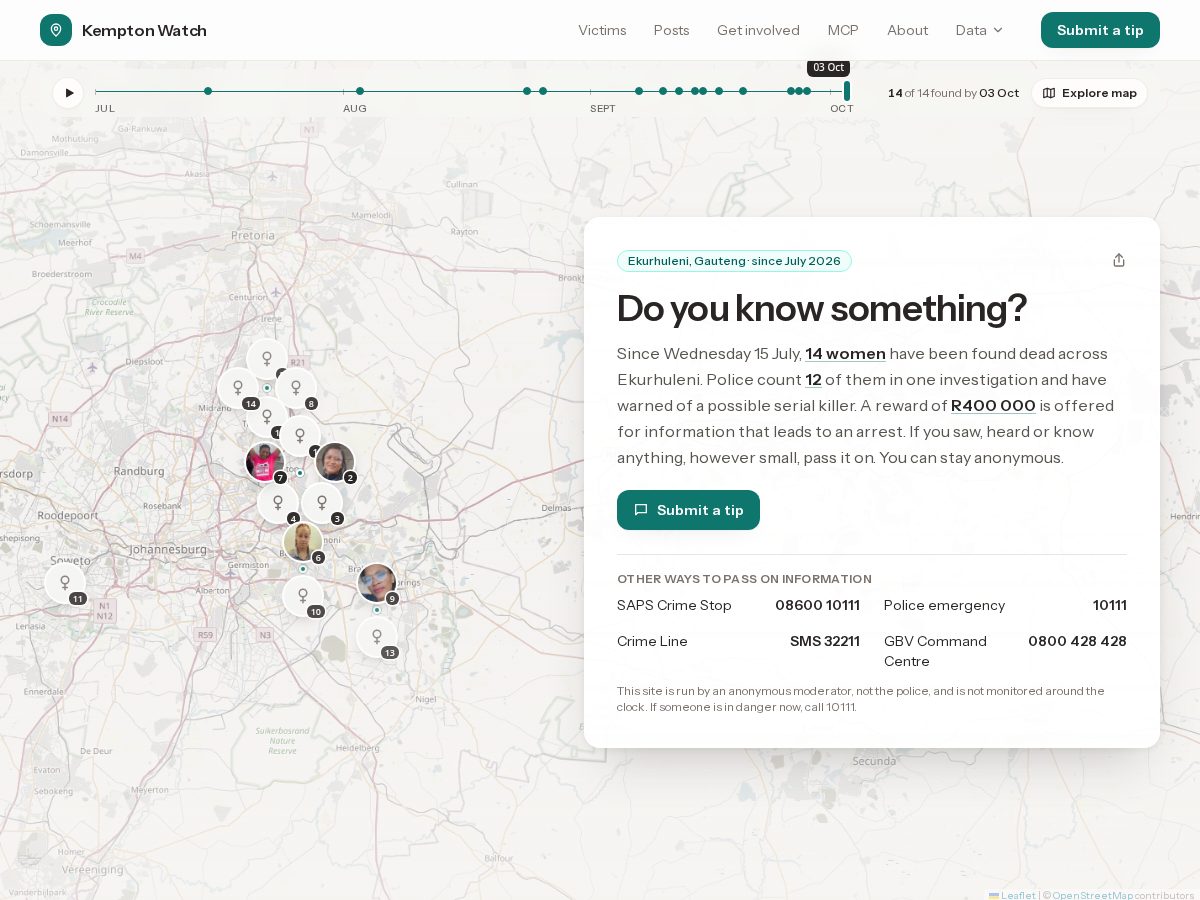The image size is (1200, 900).
Task: Click Submit a tip button in info card
Action: pyautogui.click(x=688, y=510)
